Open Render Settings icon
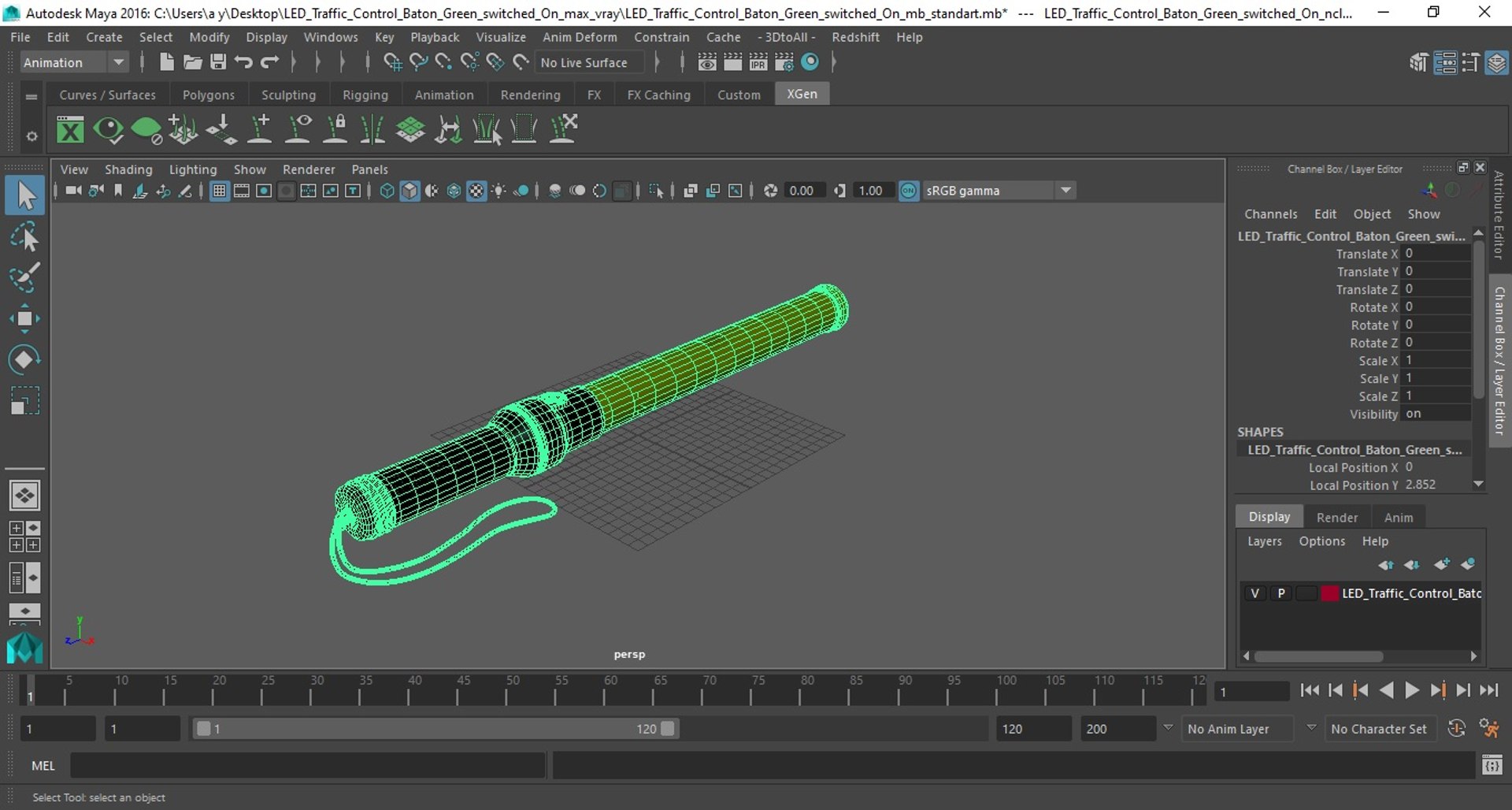The image size is (1512, 810). coord(784,62)
